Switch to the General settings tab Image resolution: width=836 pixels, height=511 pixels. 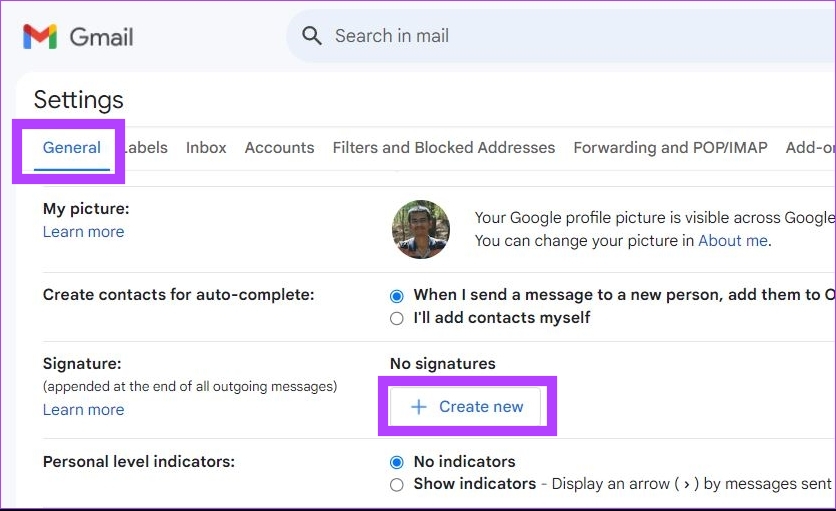[71, 148]
